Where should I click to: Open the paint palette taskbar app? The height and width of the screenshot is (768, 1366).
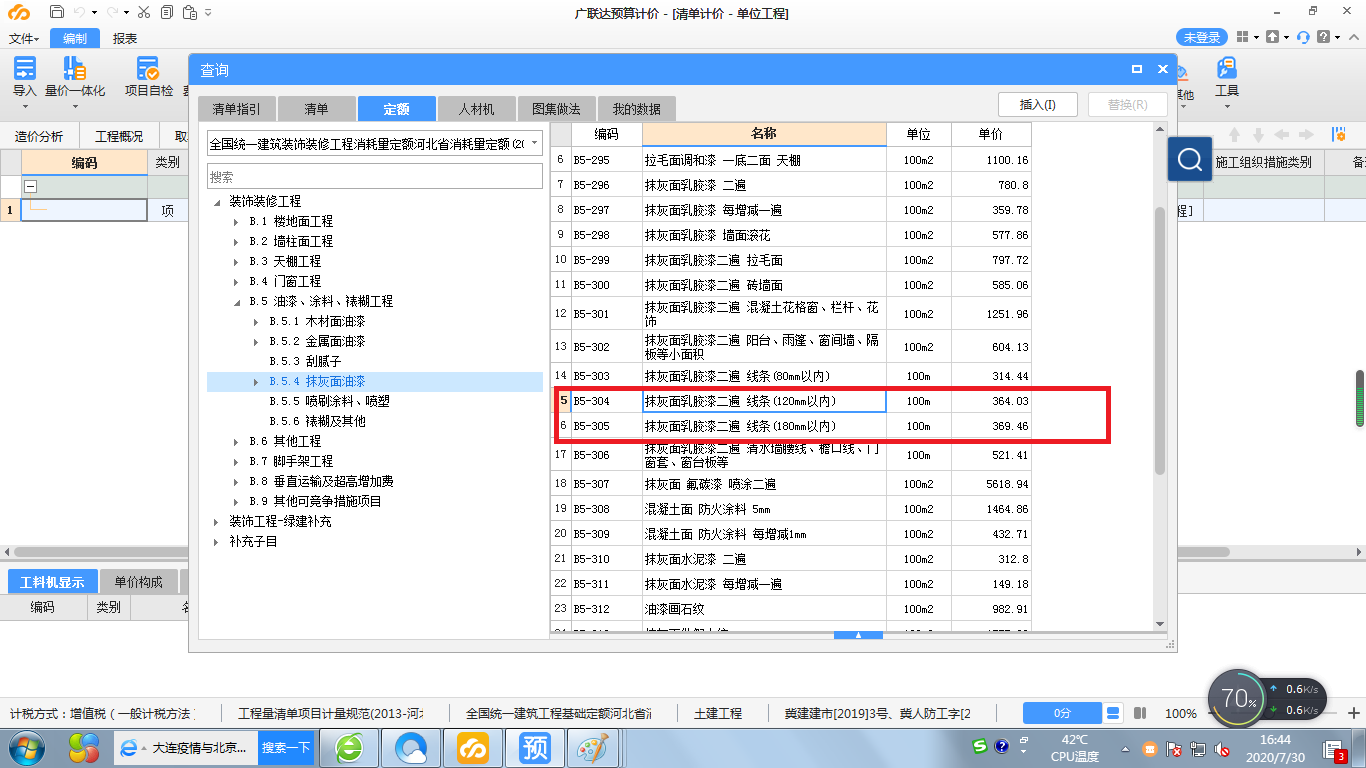[x=592, y=748]
